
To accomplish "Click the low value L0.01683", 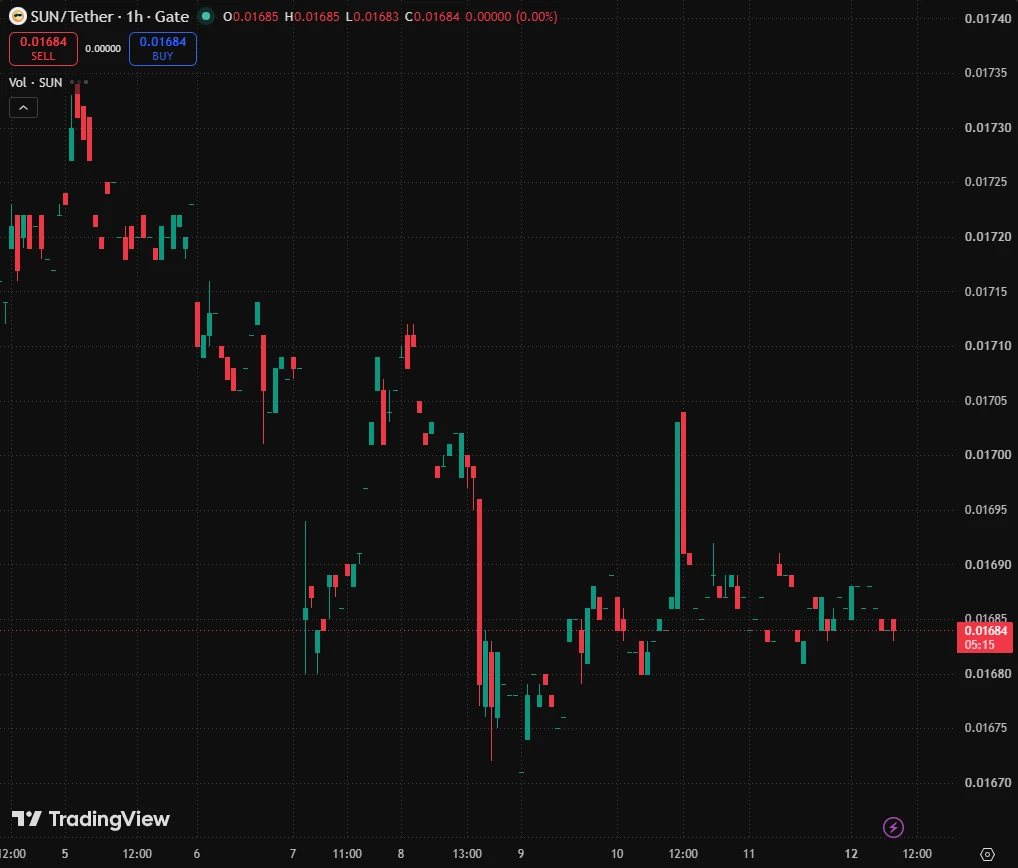I will [372, 17].
